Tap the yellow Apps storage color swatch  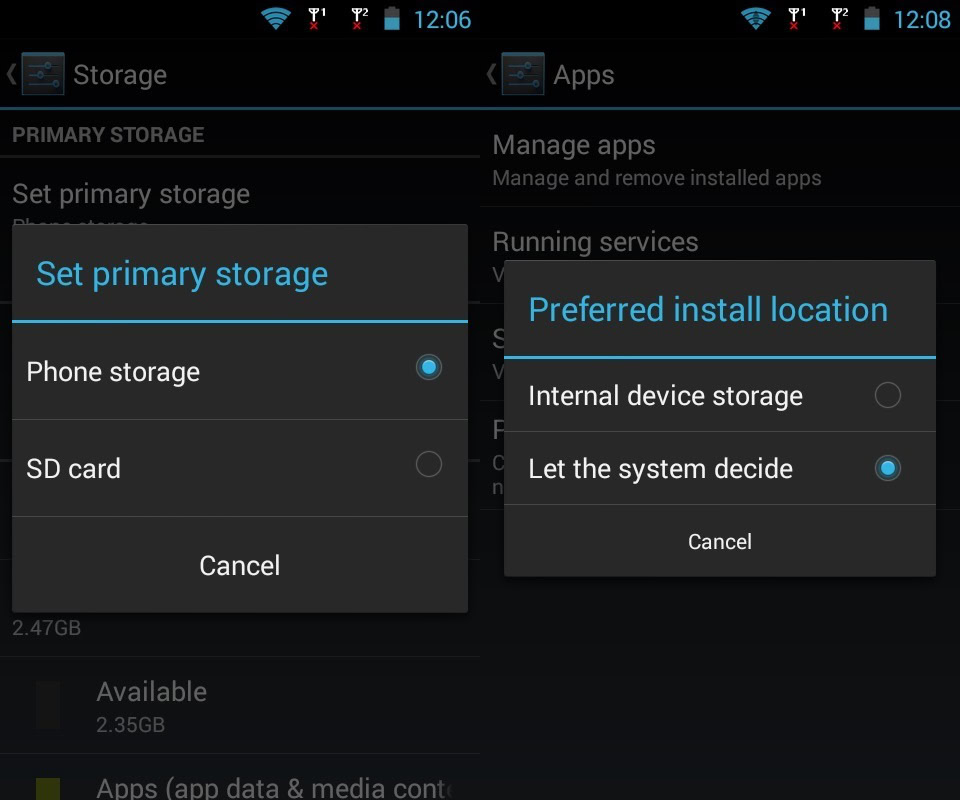pyautogui.click(x=47, y=789)
